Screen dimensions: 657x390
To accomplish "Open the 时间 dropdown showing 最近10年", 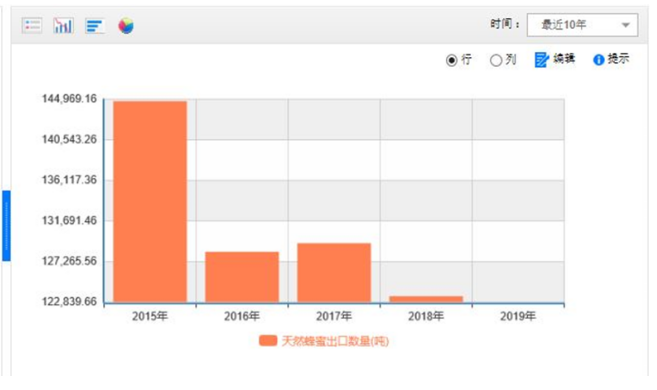I will point(582,25).
